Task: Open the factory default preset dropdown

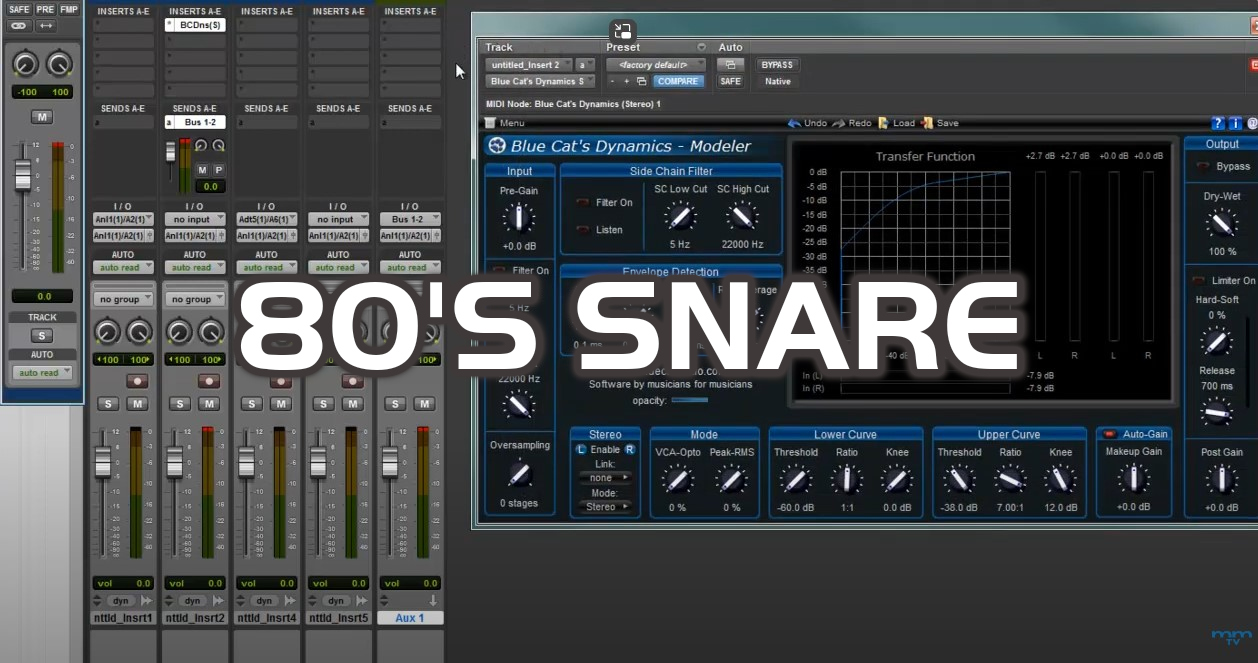Action: pos(655,65)
